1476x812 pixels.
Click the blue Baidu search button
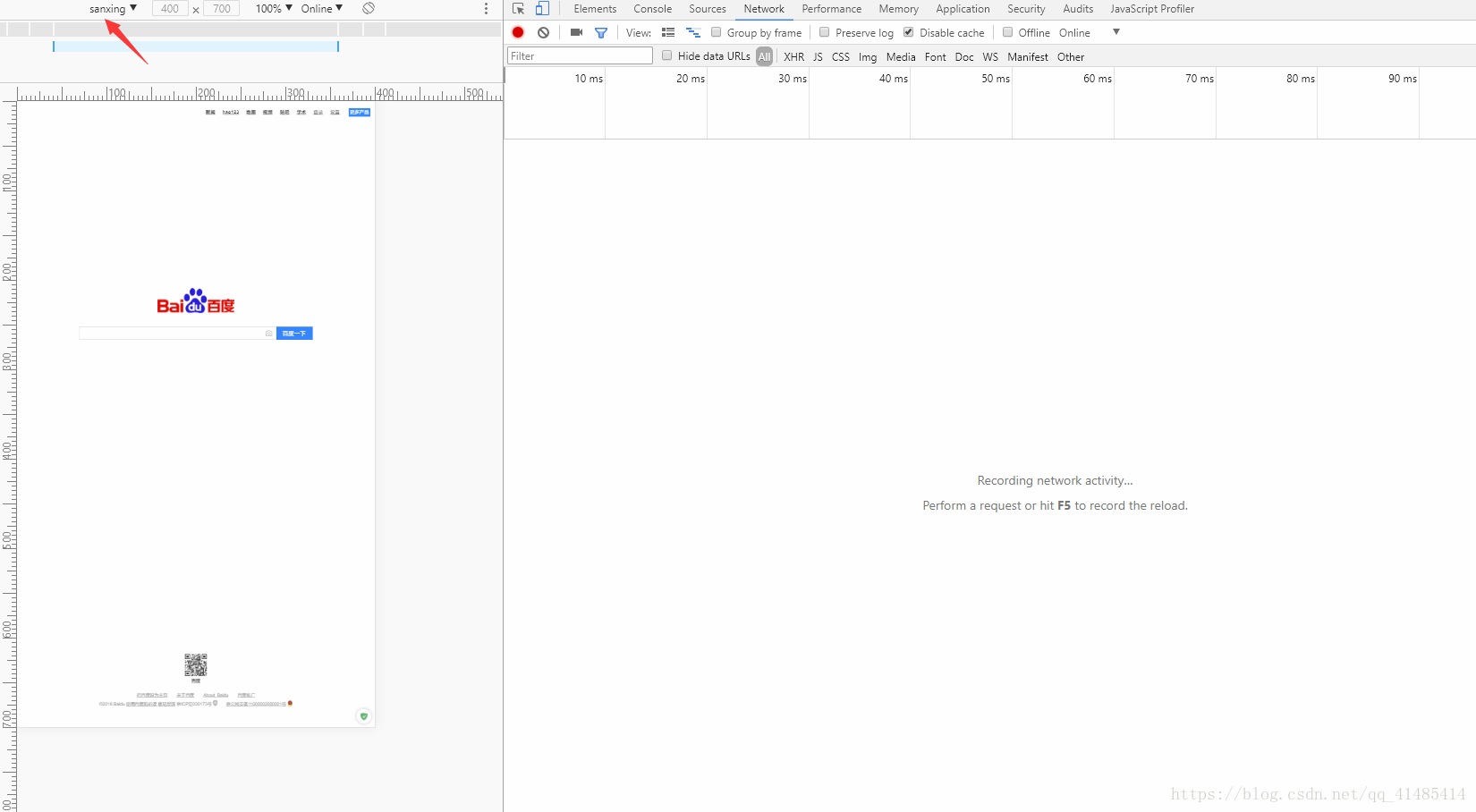294,334
